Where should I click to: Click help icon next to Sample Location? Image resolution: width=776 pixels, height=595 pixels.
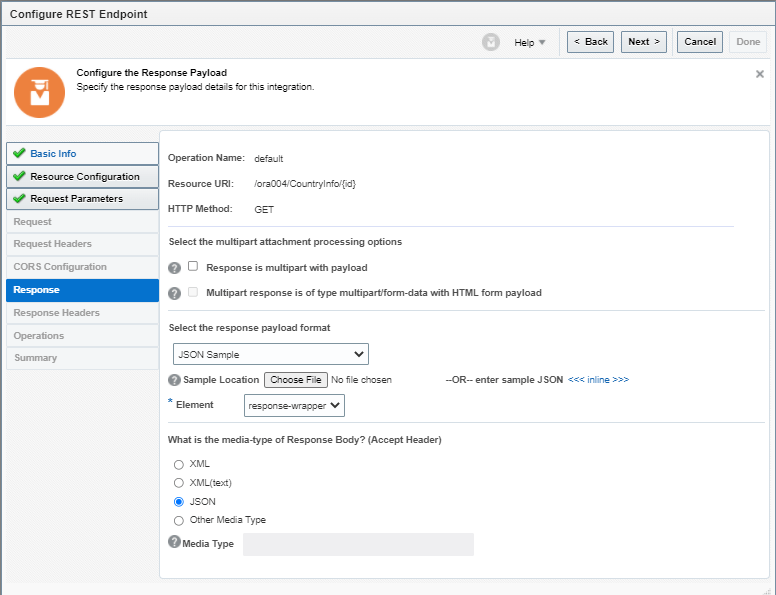coord(174,380)
